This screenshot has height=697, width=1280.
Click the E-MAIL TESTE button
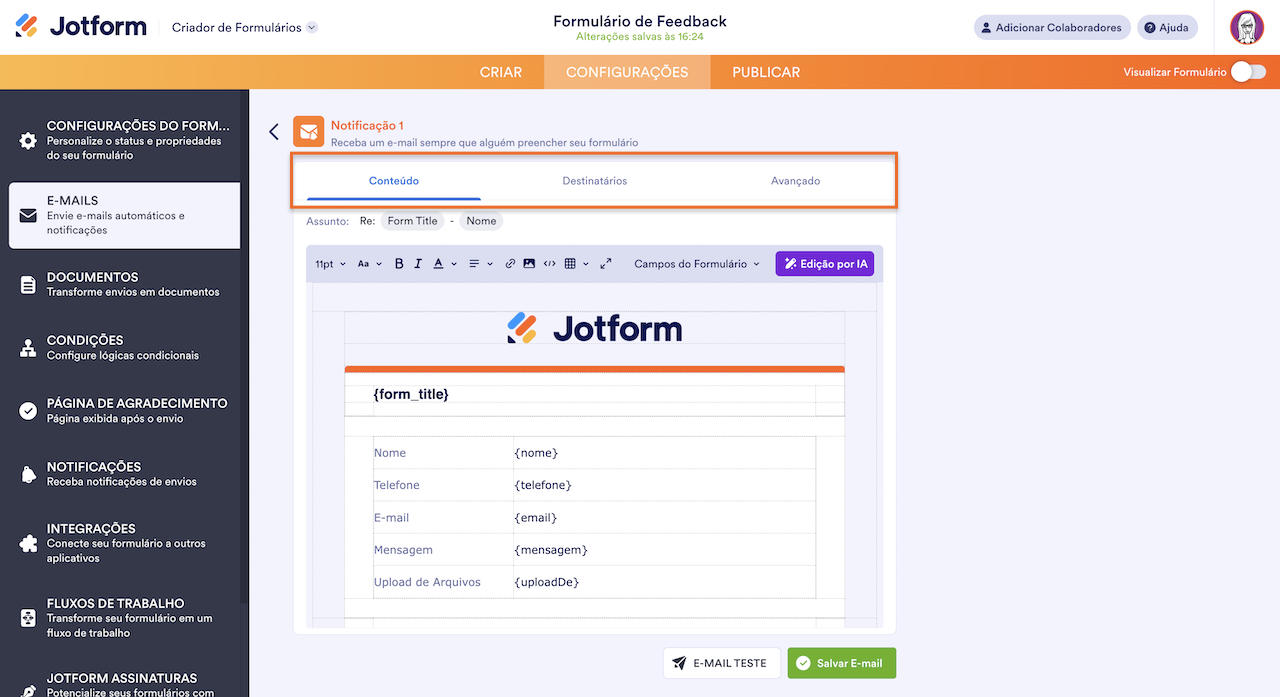click(x=720, y=663)
